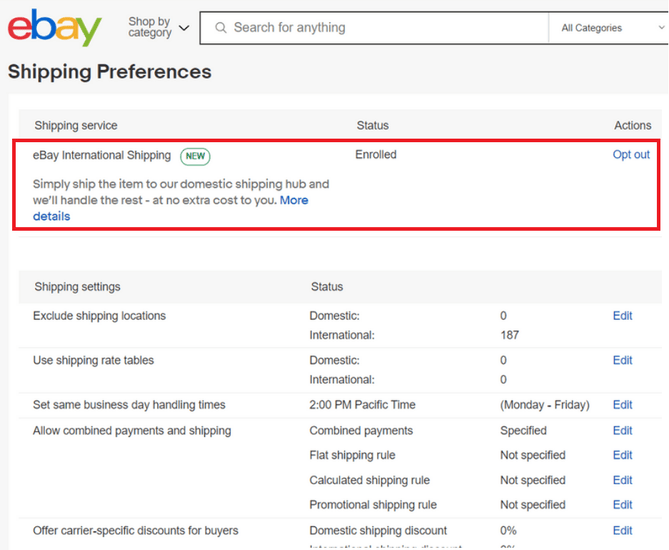Click the Domestic: label under Exclude shipping locations
669x550 pixels.
(x=335, y=316)
